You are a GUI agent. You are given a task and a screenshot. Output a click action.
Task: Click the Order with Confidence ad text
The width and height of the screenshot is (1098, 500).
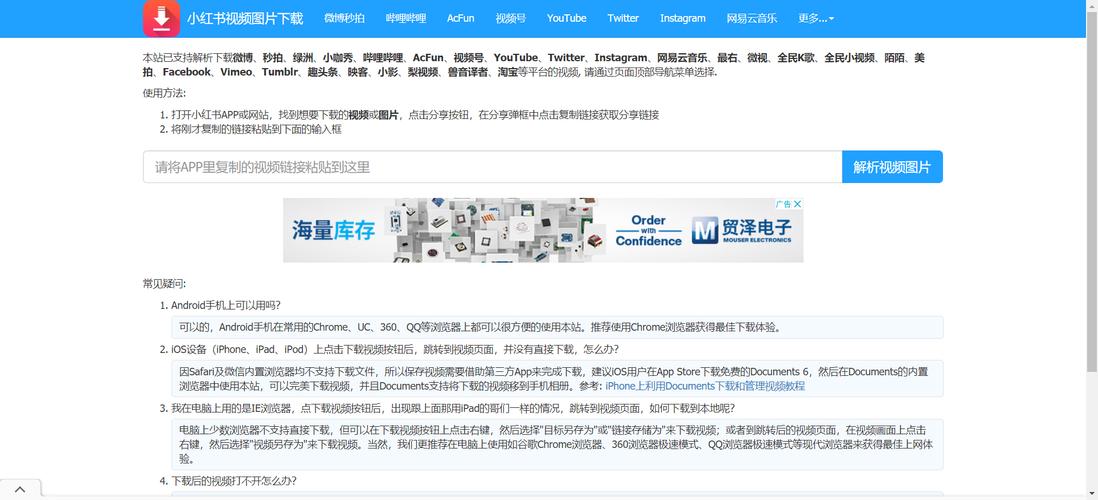(x=648, y=230)
